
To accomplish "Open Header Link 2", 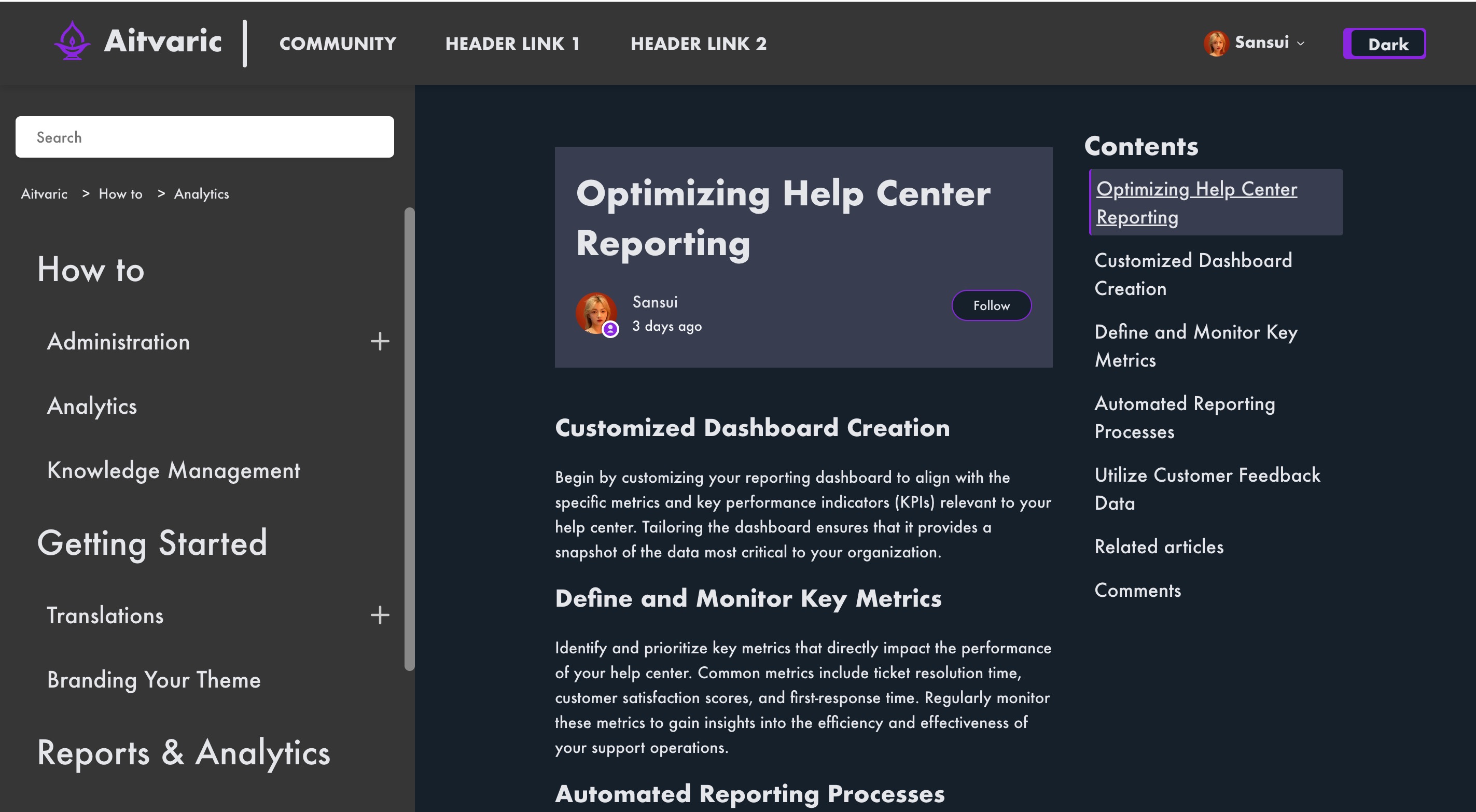I will coord(698,44).
